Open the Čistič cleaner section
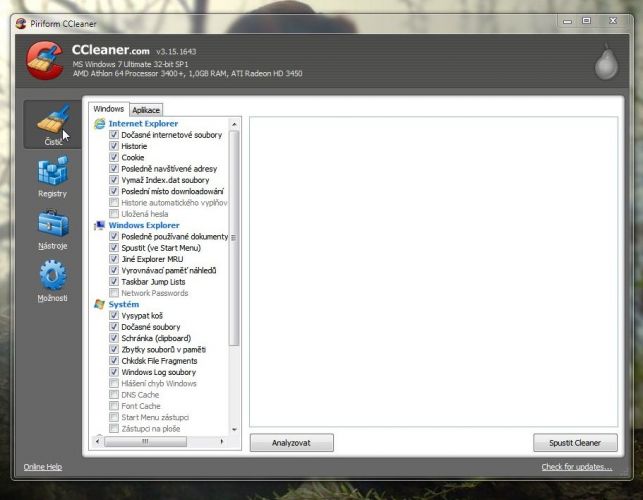643x500 pixels. coord(52,125)
